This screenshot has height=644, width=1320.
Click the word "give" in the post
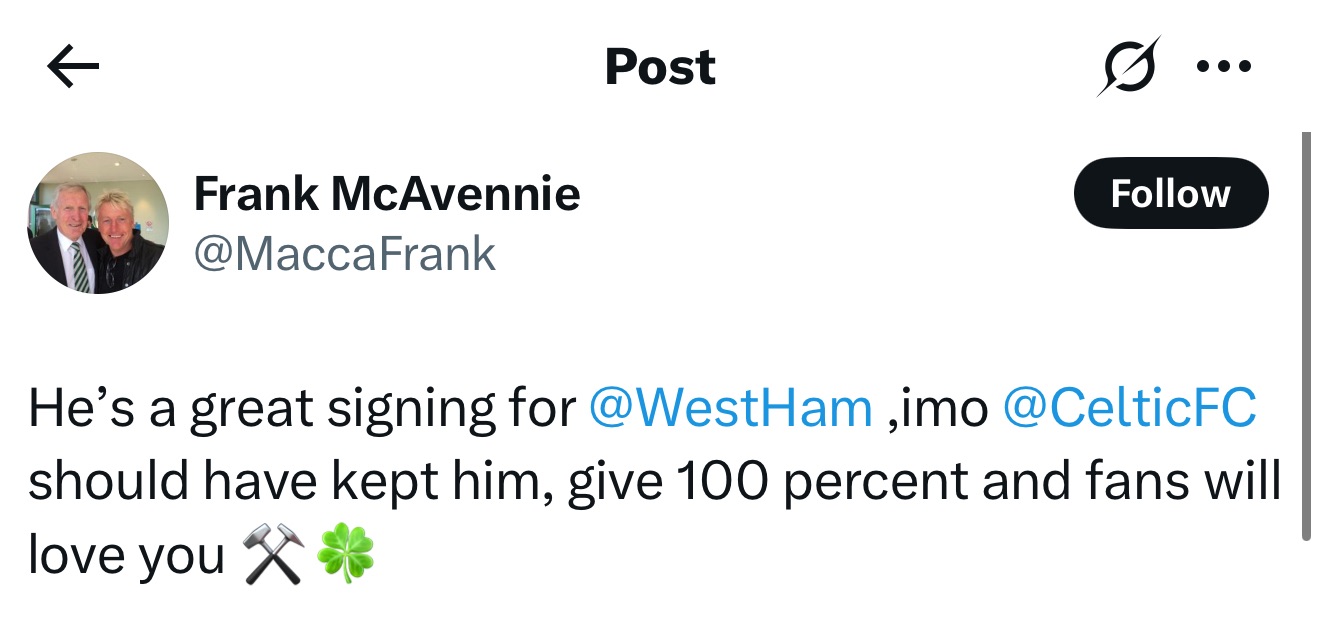tap(616, 482)
